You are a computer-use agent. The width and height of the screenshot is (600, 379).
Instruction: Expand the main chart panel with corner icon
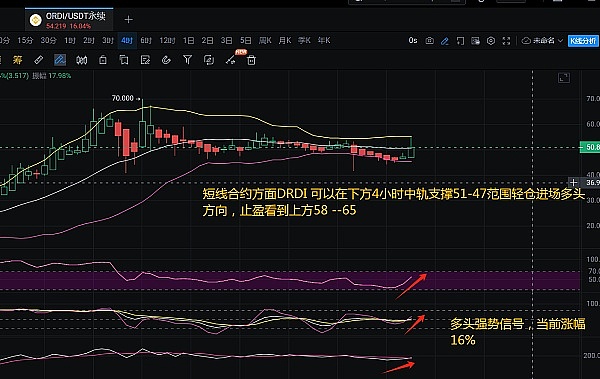tap(564, 78)
